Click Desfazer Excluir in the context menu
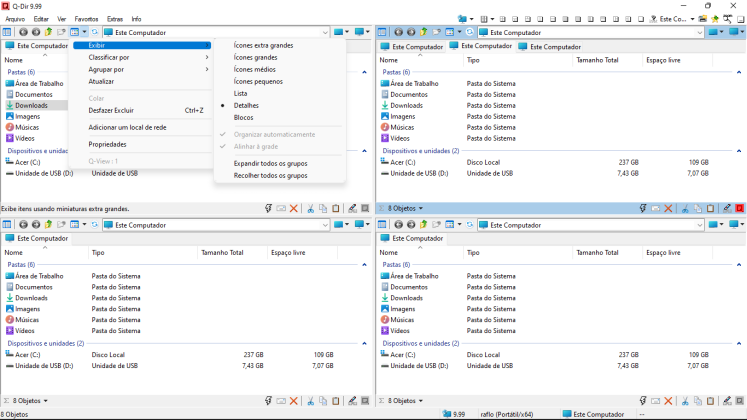This screenshot has width=747, height=420. 111,110
